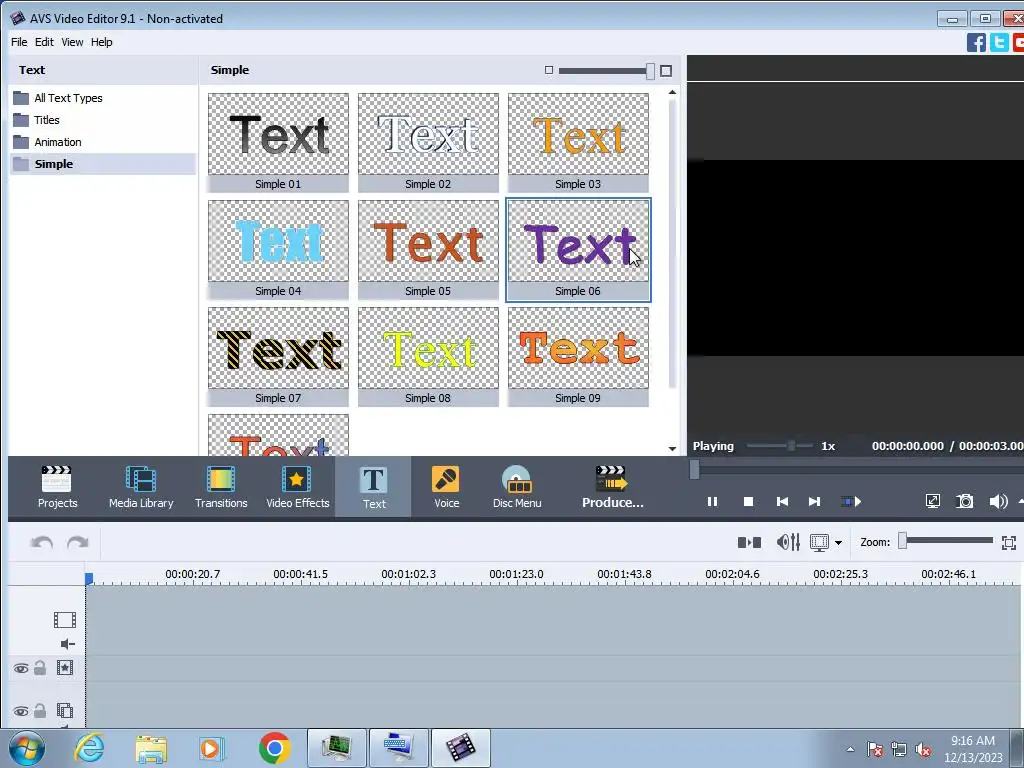Open the View menu

pos(72,42)
